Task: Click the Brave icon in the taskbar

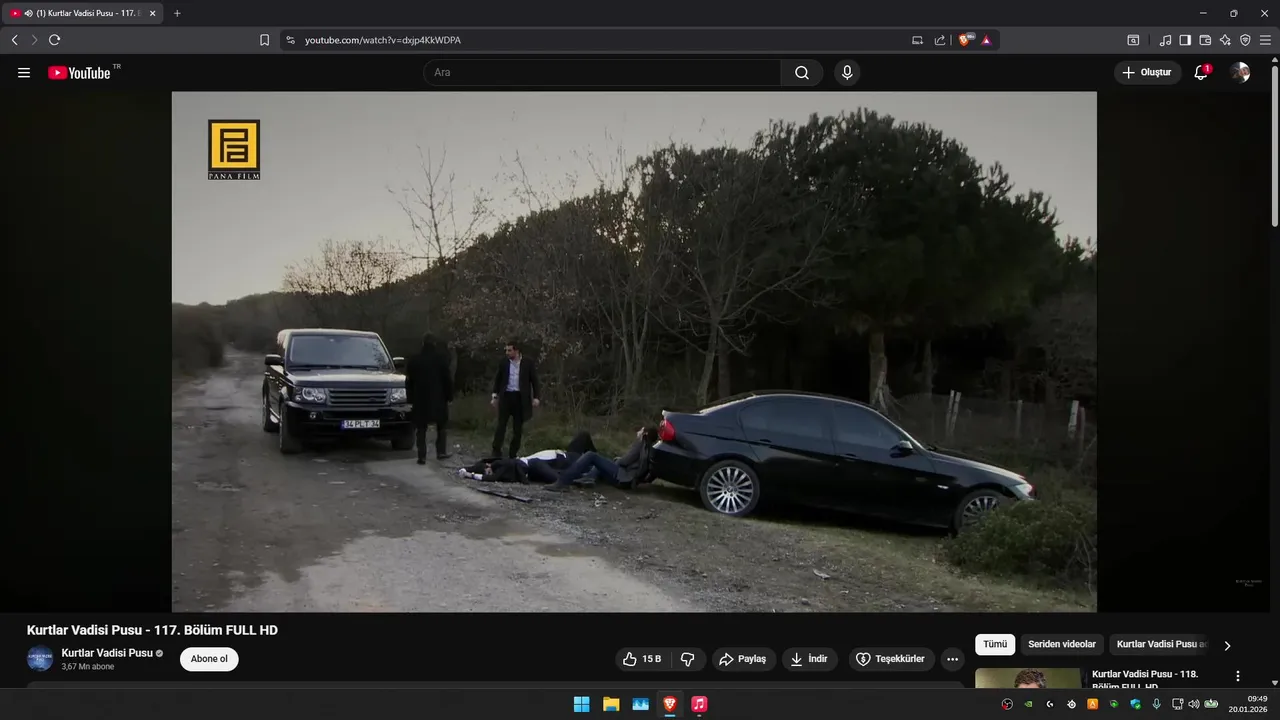Action: pyautogui.click(x=670, y=704)
